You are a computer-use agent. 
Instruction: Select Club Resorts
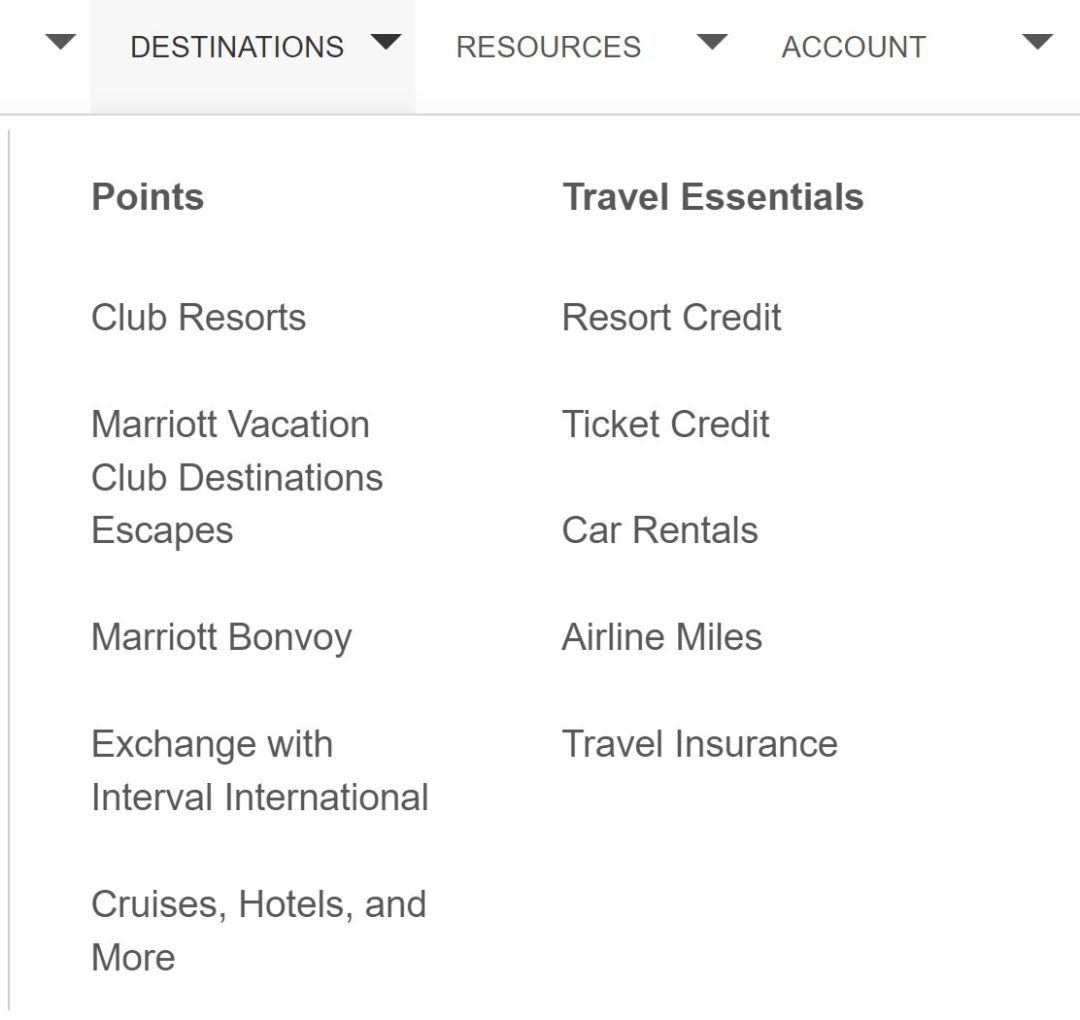198,317
